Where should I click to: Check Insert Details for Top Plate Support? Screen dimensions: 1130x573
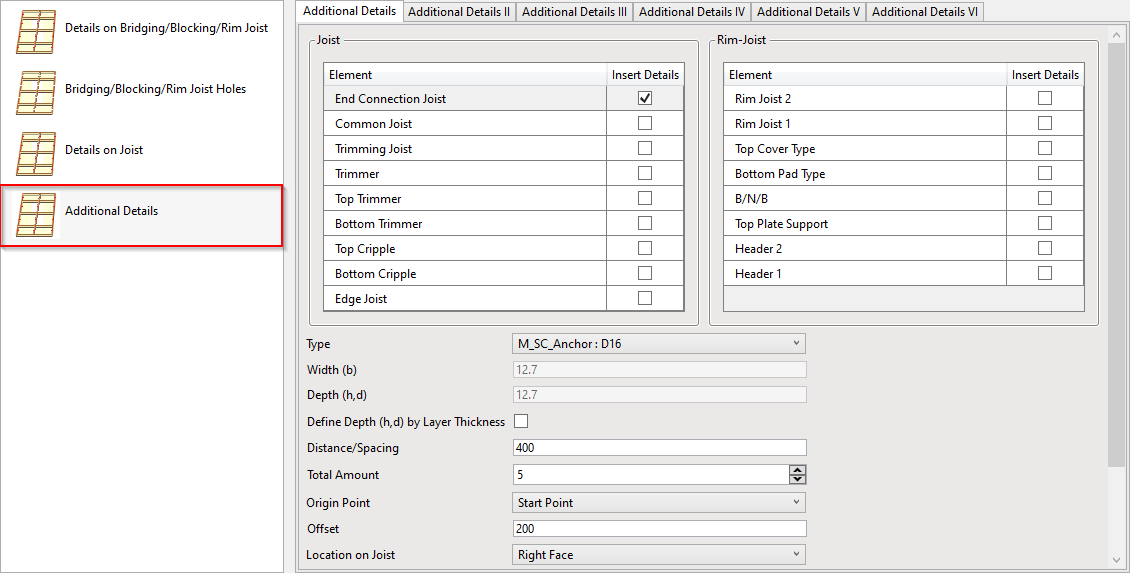point(1045,223)
